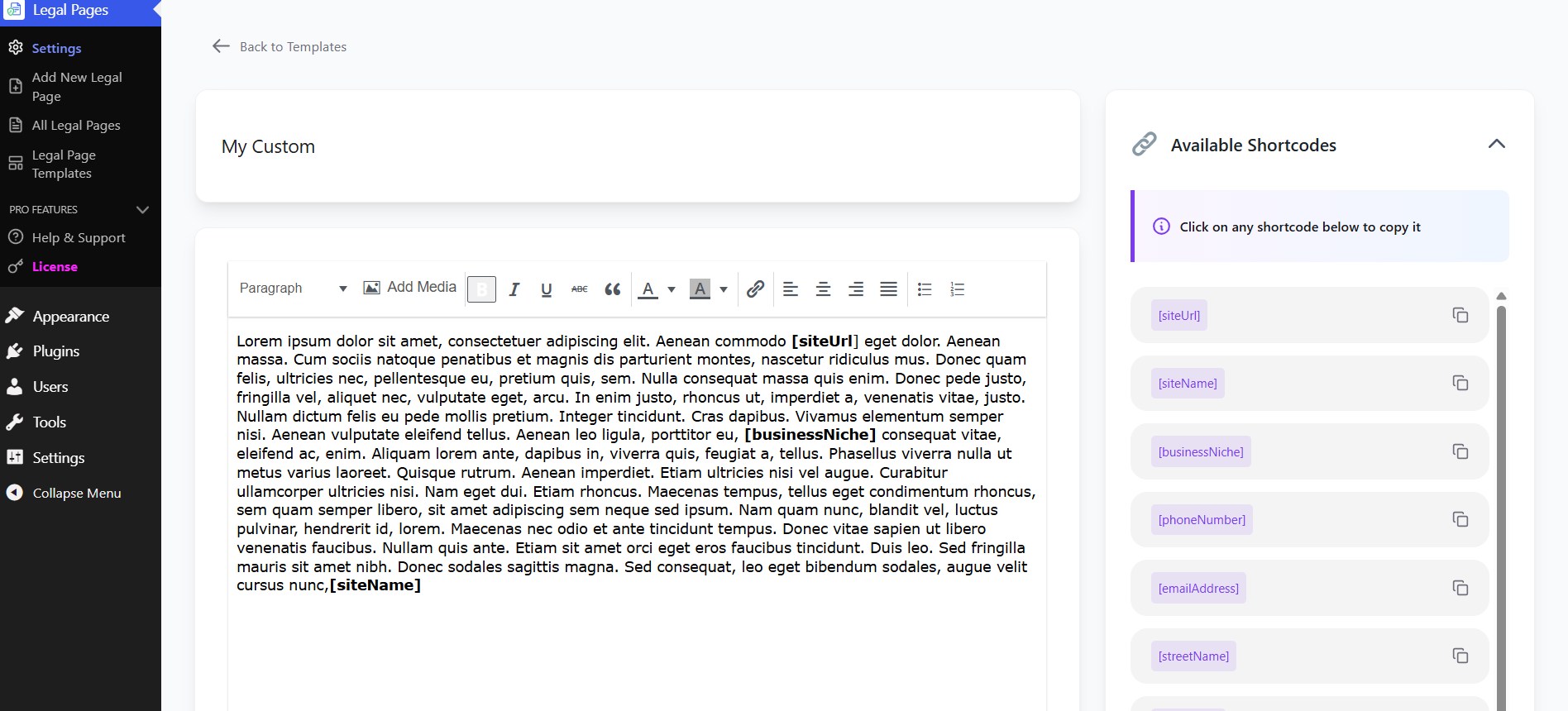Click the Collapse Menu arrow icon
1568x711 pixels.
(15, 493)
